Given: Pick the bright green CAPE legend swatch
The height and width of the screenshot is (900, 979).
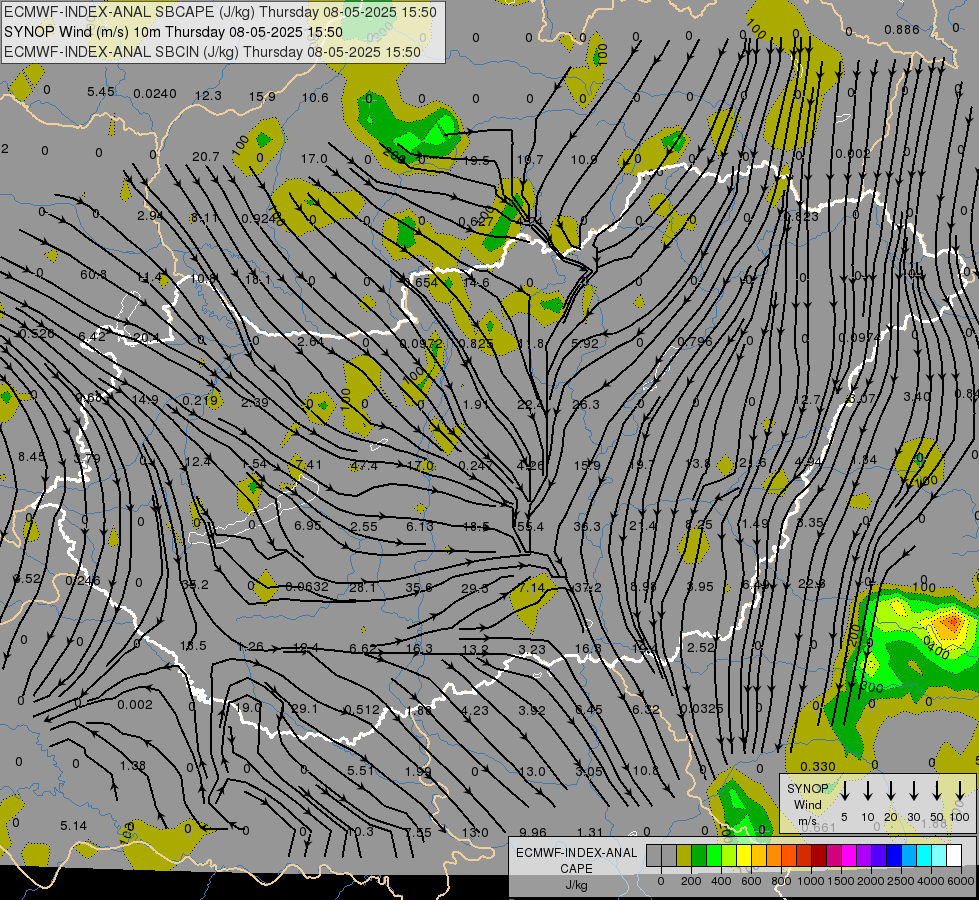Looking at the screenshot, I should tap(714, 855).
